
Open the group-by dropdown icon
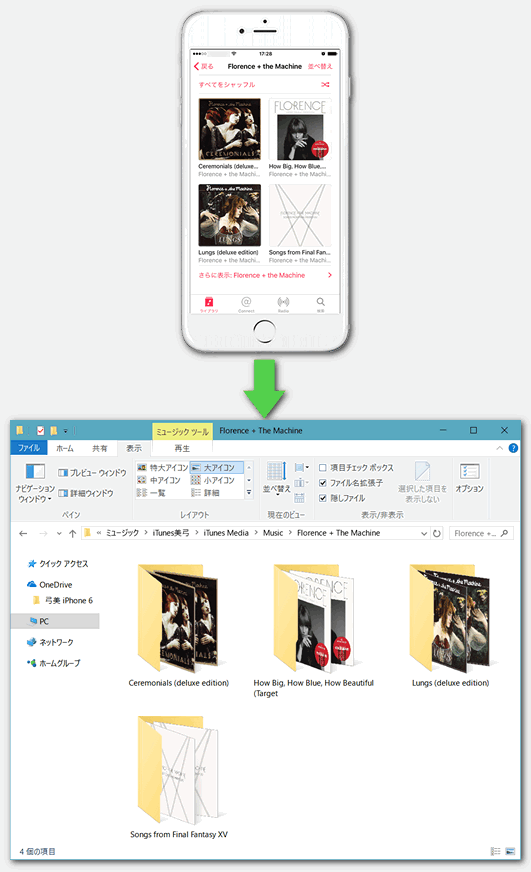tap(301, 468)
